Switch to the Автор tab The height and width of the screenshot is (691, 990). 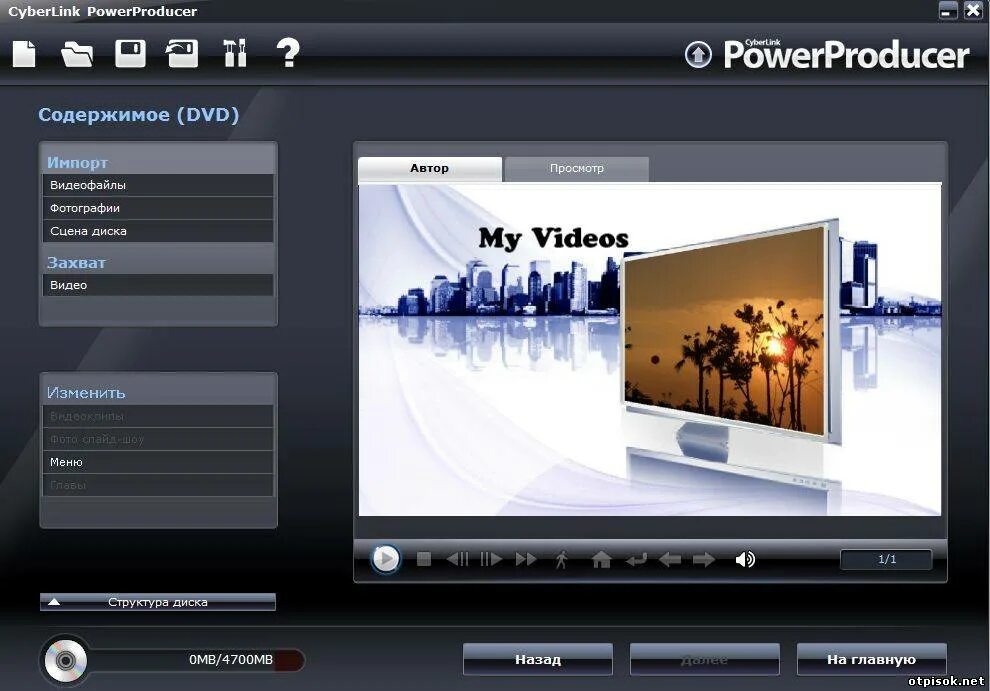coord(430,169)
